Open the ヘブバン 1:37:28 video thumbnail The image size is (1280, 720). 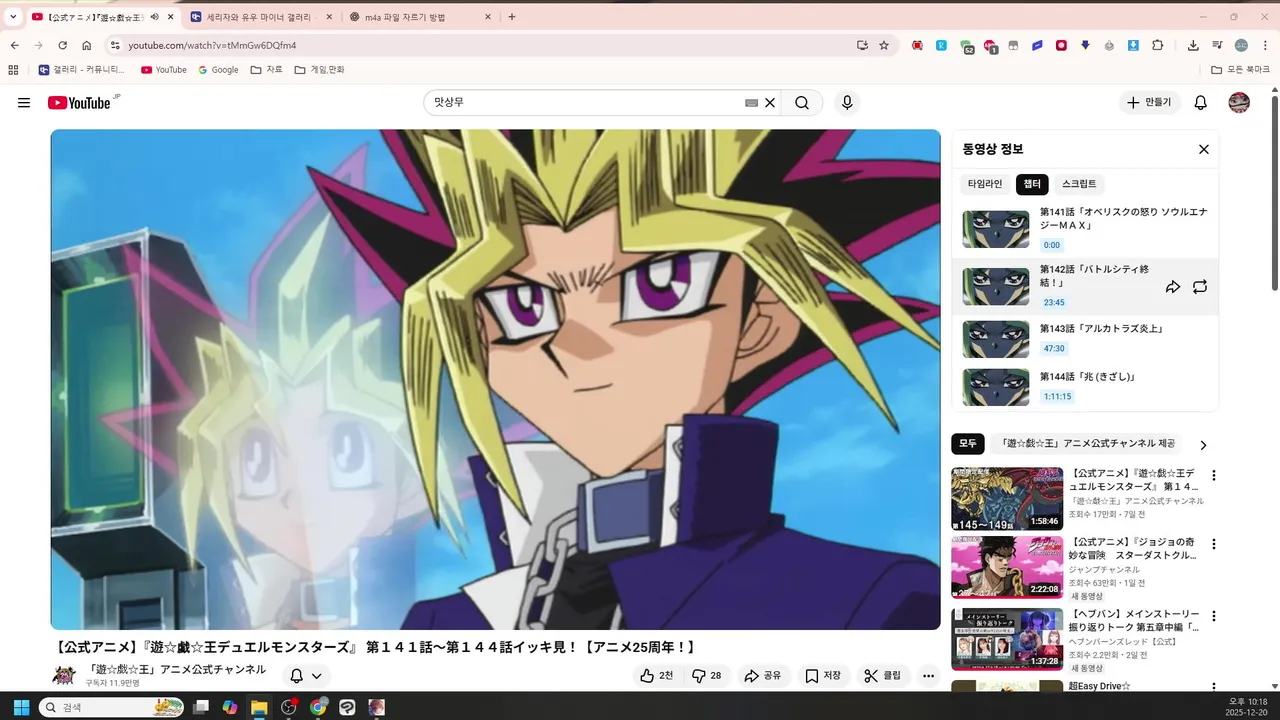(1007, 639)
